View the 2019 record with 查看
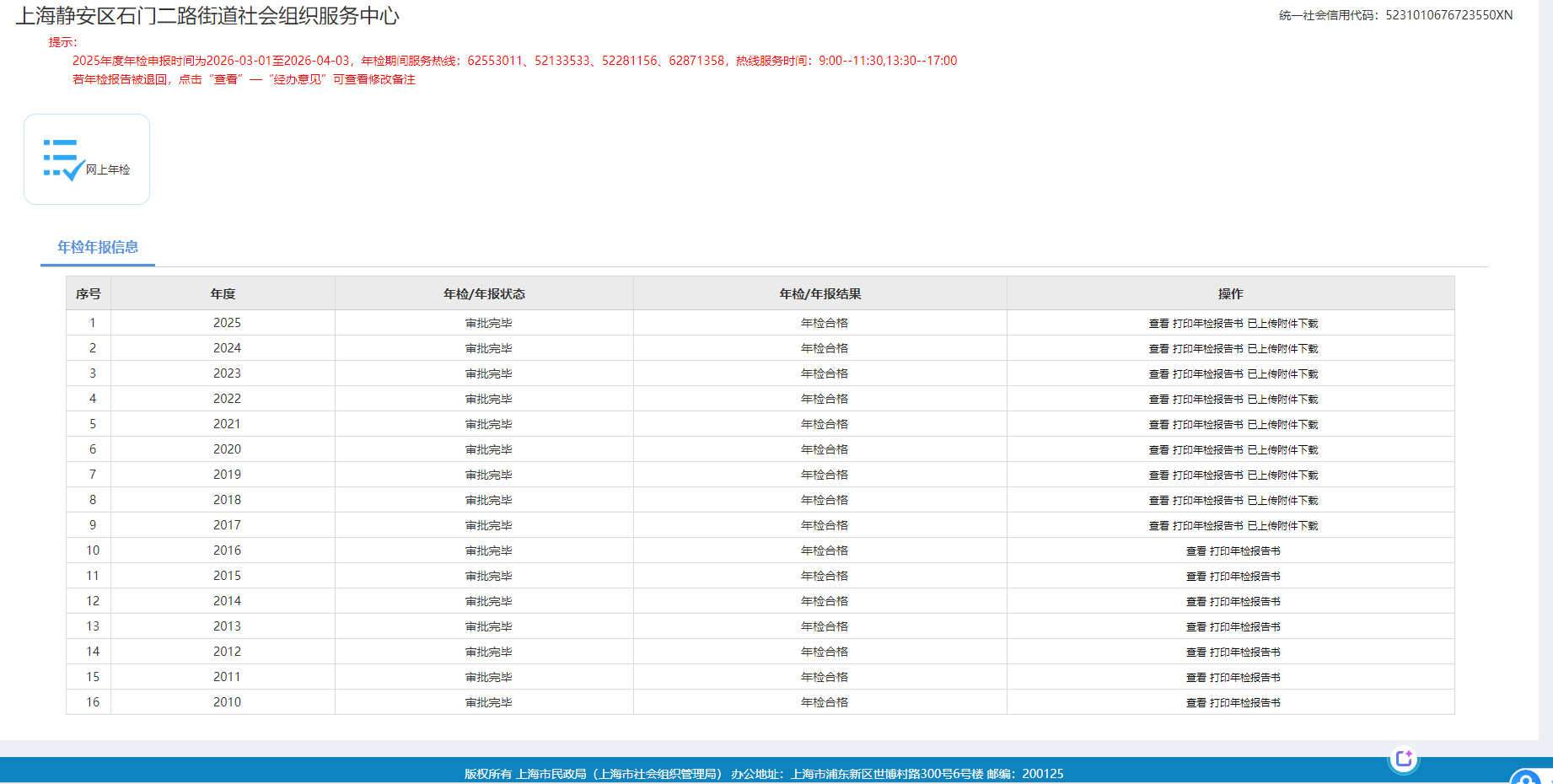 click(x=1158, y=475)
